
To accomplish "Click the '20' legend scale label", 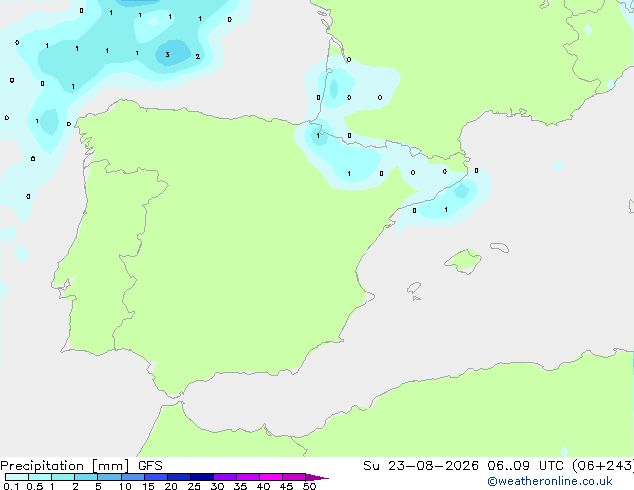I will [x=171, y=486].
